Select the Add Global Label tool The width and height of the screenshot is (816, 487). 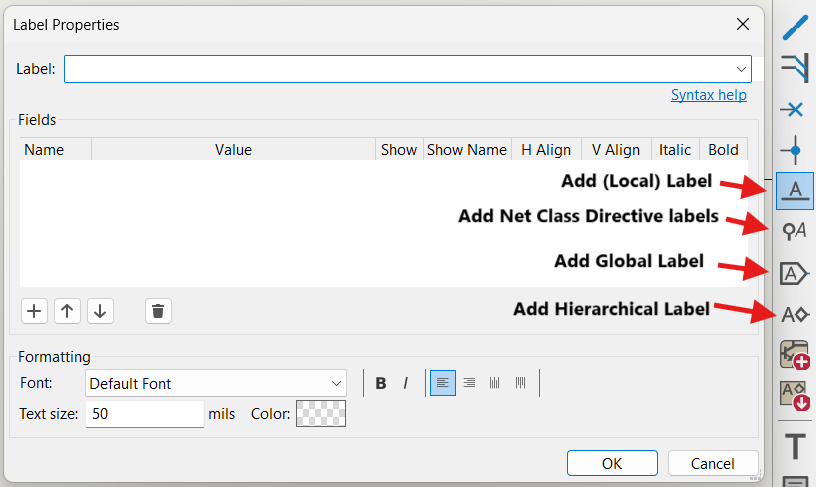[x=795, y=273]
